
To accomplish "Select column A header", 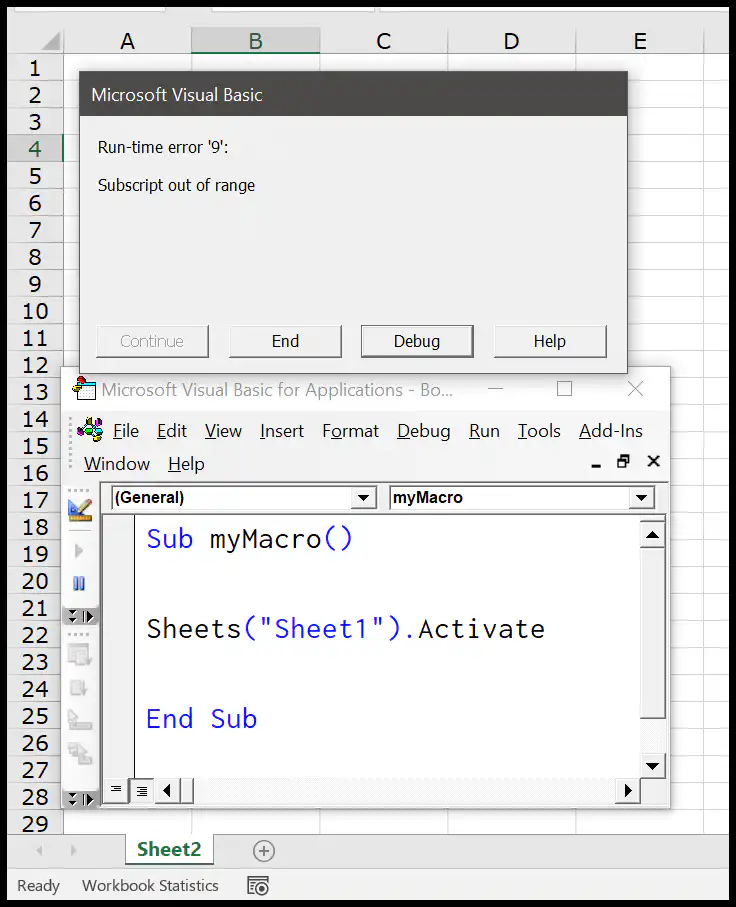I will click(x=127, y=41).
